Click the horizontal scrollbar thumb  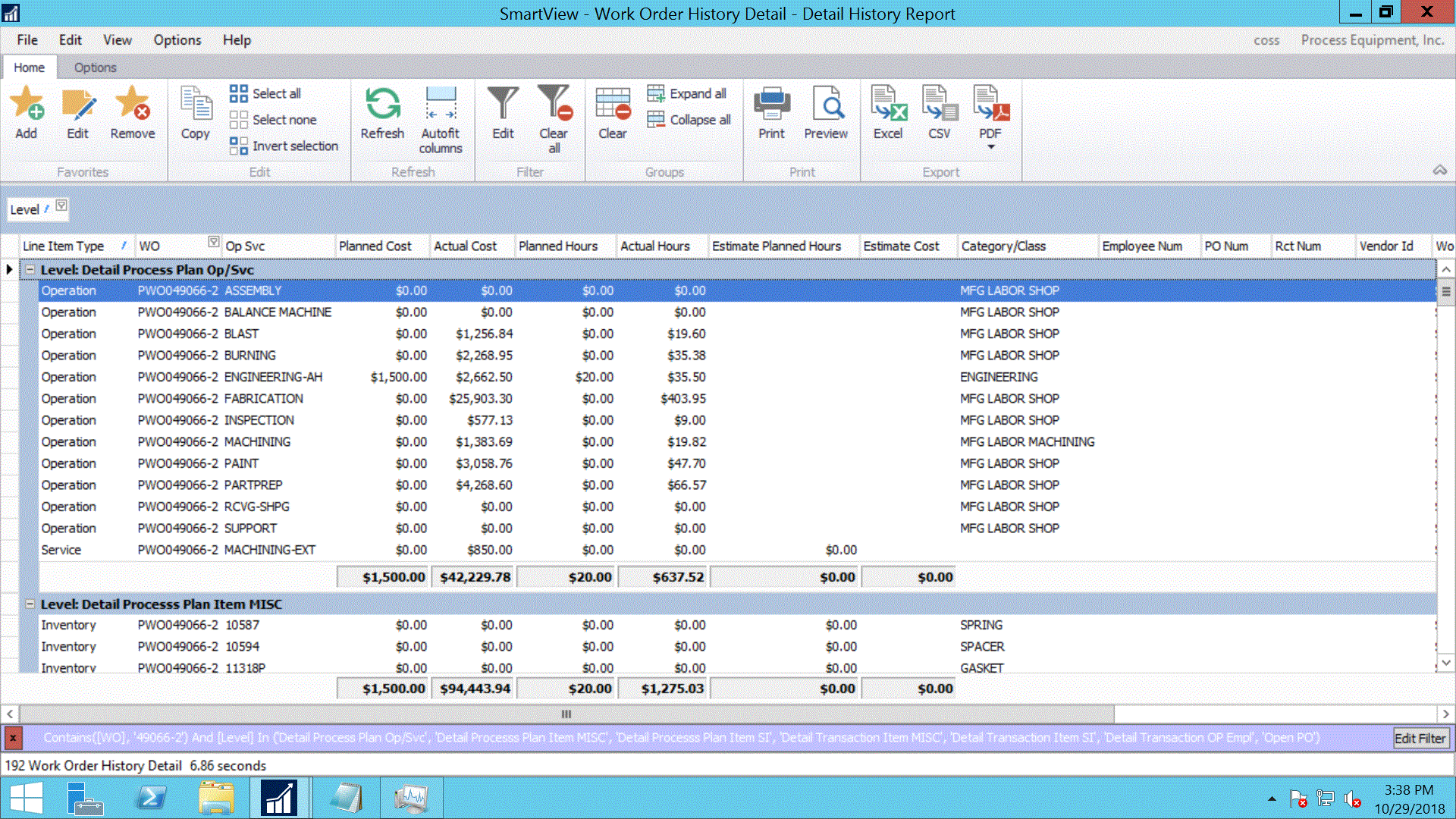[x=566, y=714]
